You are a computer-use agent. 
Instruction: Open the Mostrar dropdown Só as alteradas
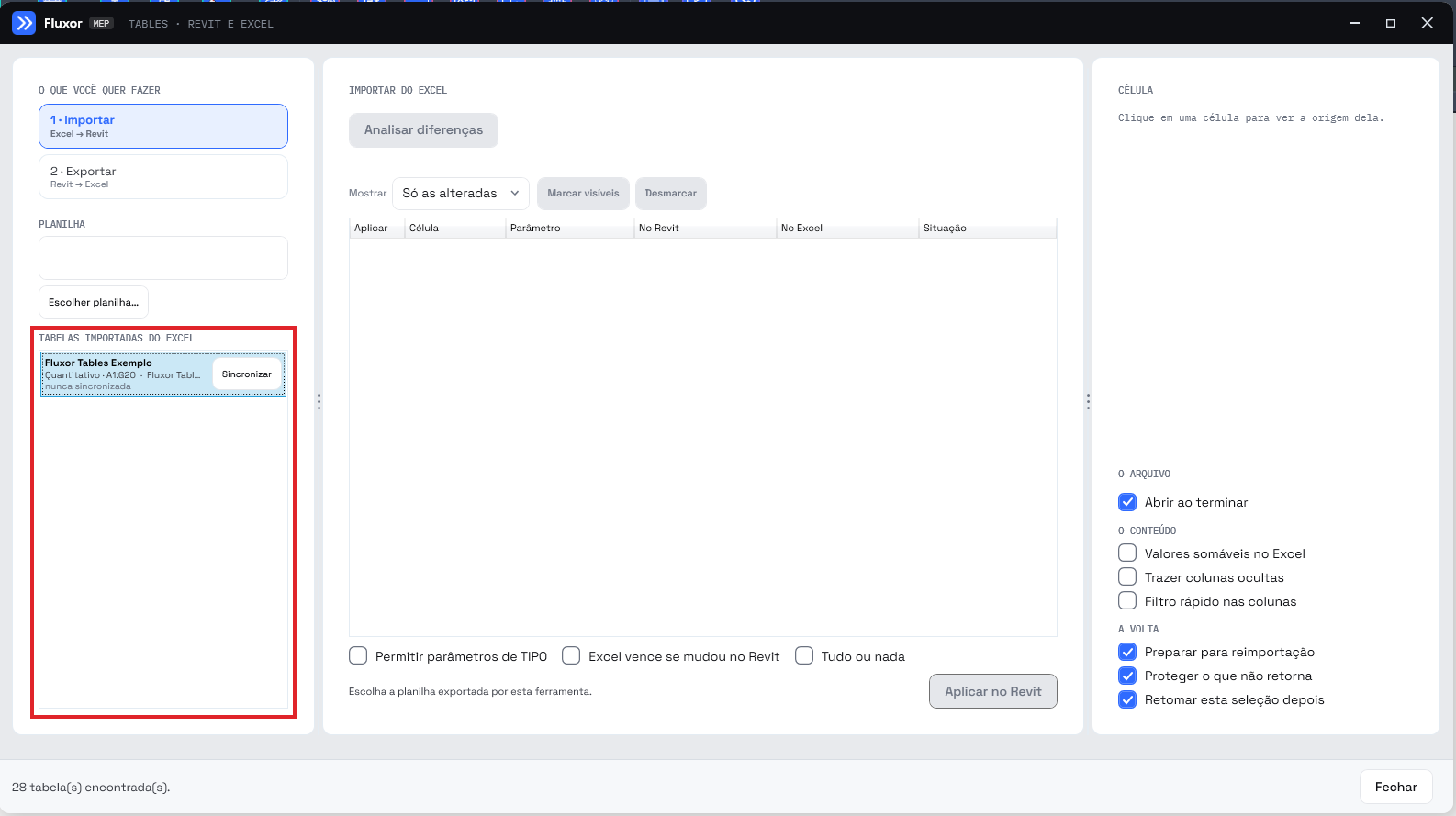click(461, 194)
